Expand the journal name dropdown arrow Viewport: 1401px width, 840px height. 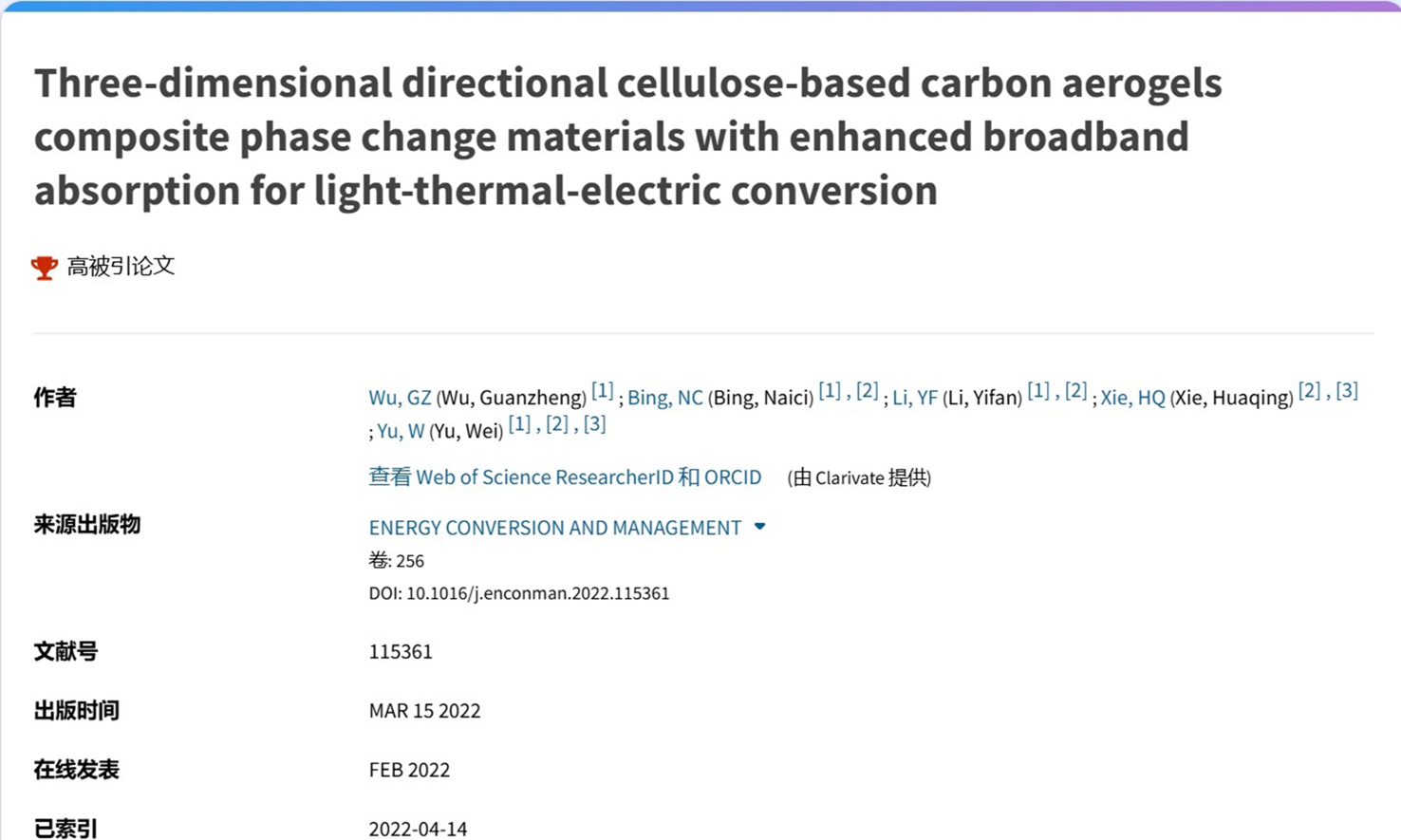coord(759,527)
